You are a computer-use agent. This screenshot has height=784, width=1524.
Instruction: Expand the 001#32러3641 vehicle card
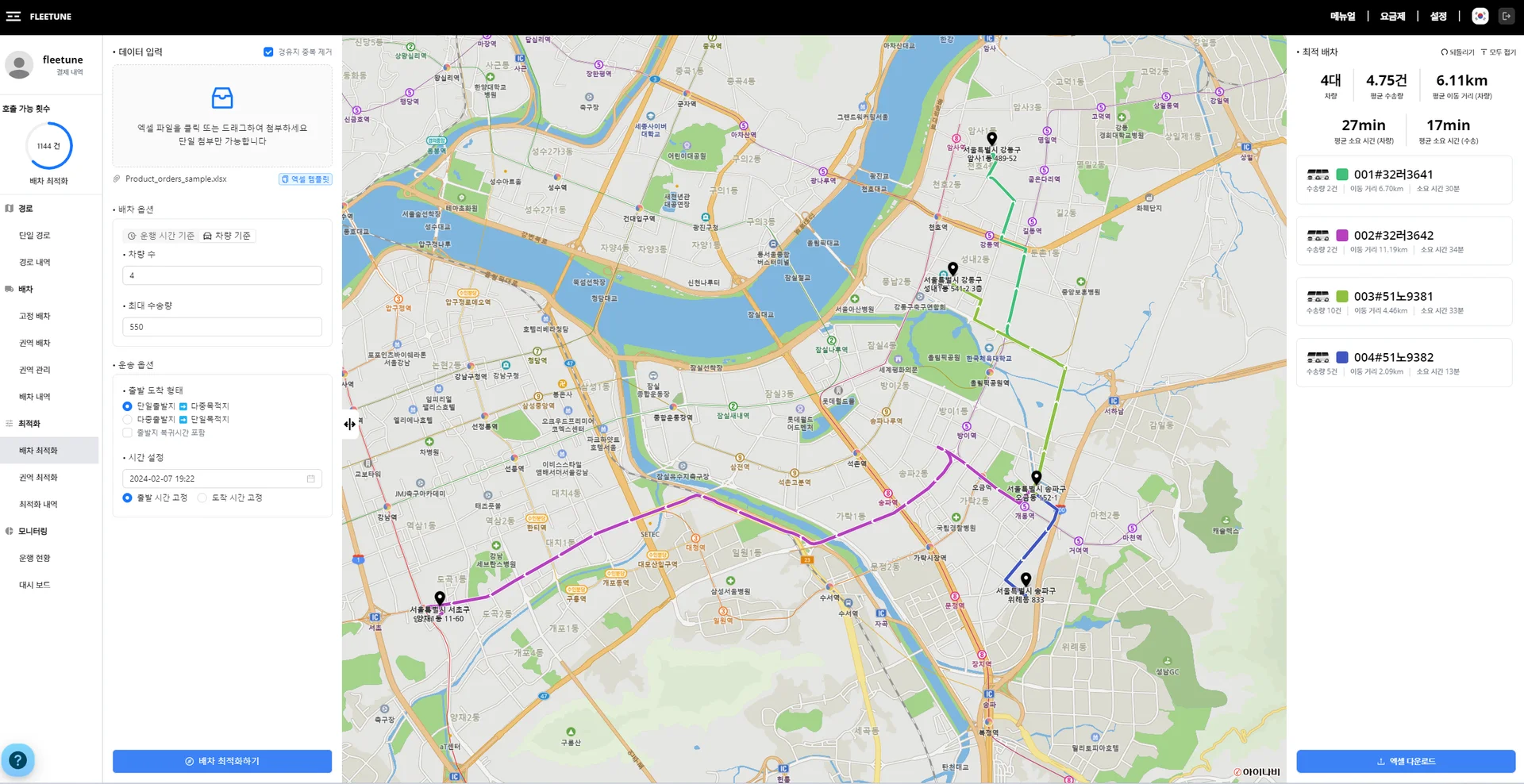[x=1404, y=180]
